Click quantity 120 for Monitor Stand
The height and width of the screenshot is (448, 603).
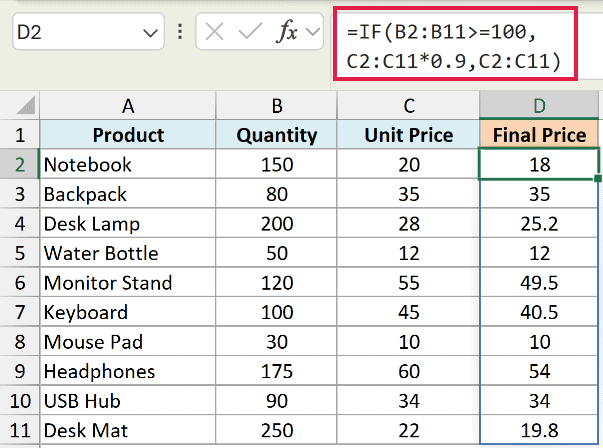click(277, 282)
